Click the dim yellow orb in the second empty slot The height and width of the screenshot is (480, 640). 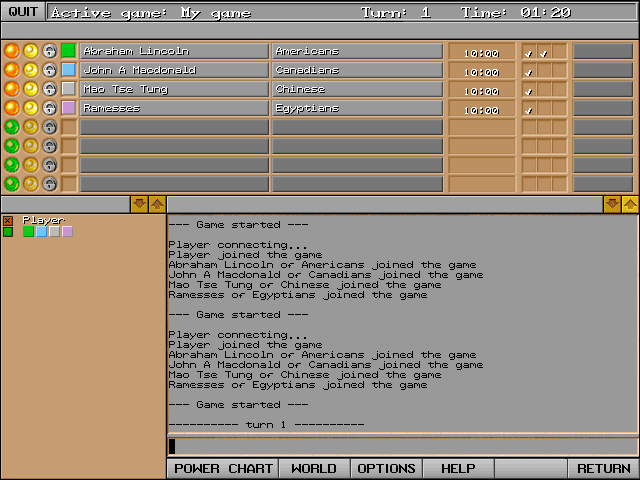tap(31, 146)
